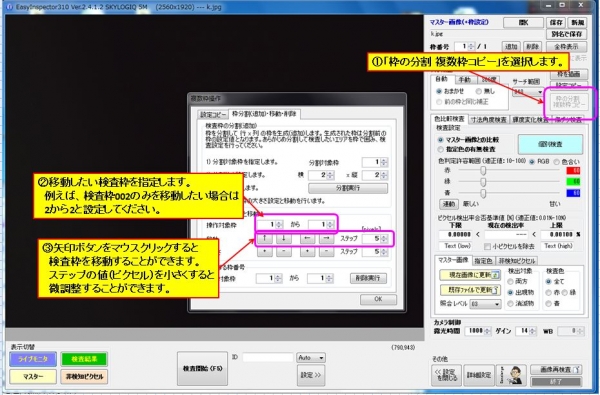The width and height of the screenshot is (600, 395).
Task: Click the Storage man avatar icon
Action: [x=512, y=375]
